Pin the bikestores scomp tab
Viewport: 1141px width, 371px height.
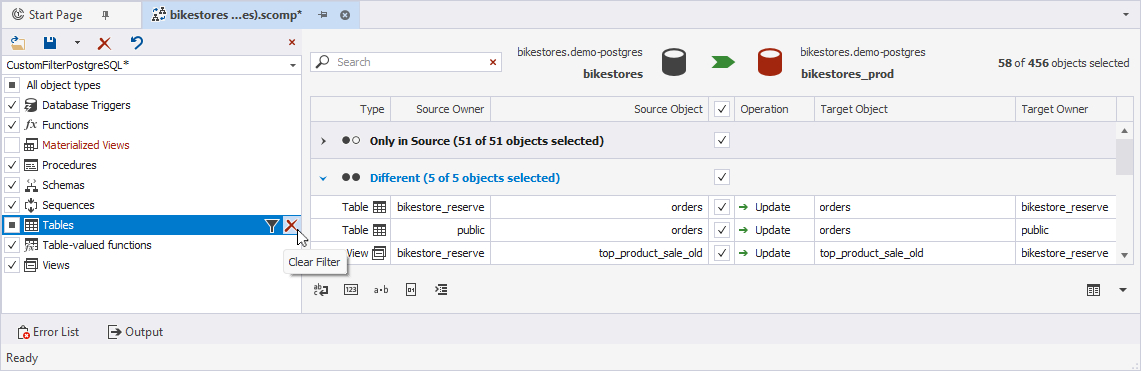point(321,15)
